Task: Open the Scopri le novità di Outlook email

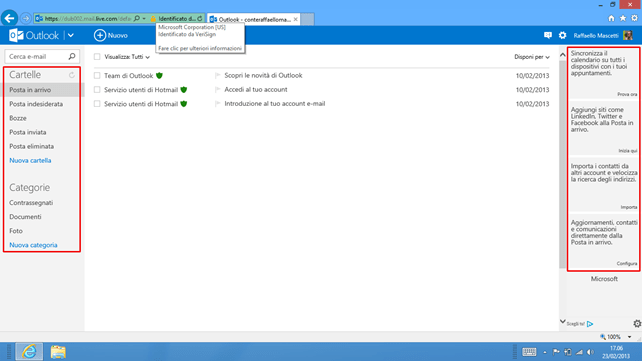Action: pyautogui.click(x=263, y=76)
